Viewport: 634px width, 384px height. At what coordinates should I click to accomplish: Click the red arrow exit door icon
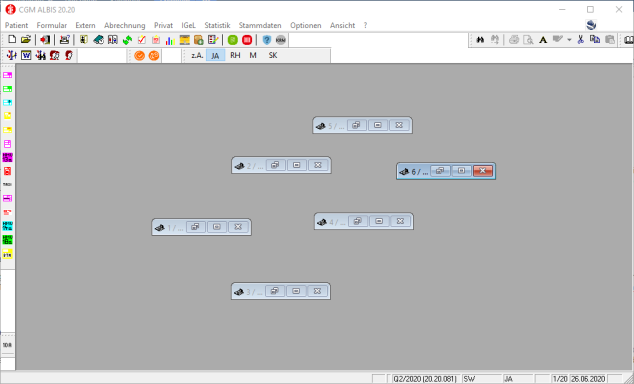tap(45, 40)
